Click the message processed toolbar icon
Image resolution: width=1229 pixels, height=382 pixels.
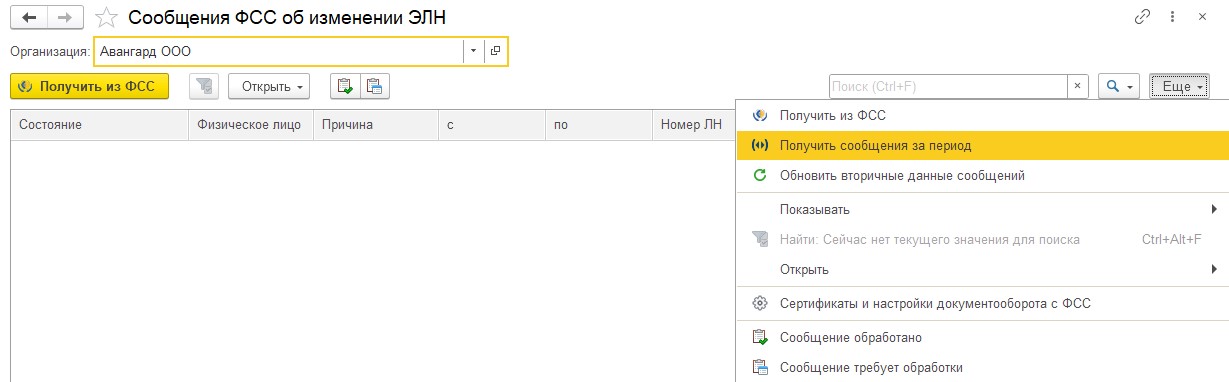pyautogui.click(x=345, y=86)
